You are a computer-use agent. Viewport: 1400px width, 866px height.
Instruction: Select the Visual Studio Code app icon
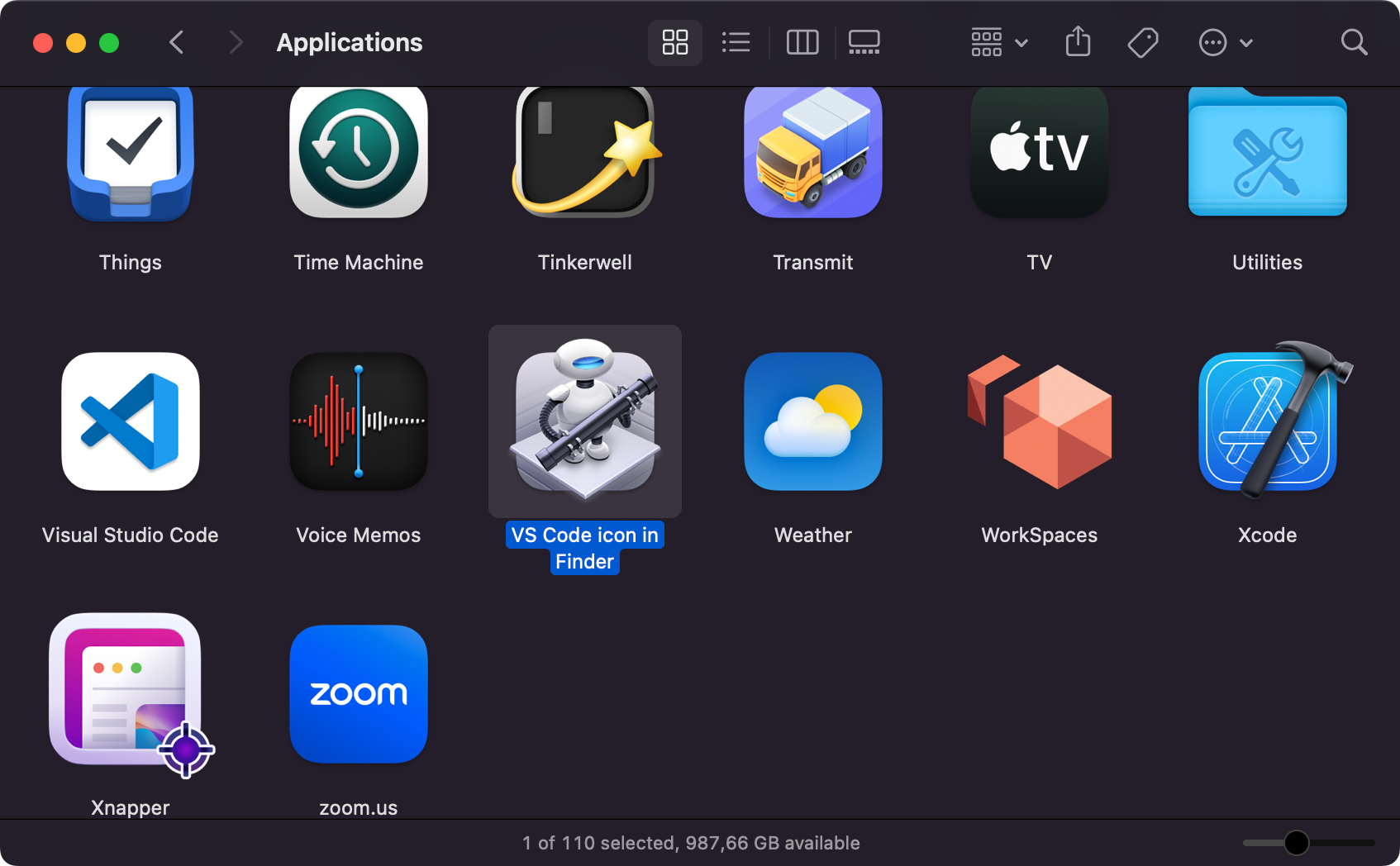click(x=131, y=421)
